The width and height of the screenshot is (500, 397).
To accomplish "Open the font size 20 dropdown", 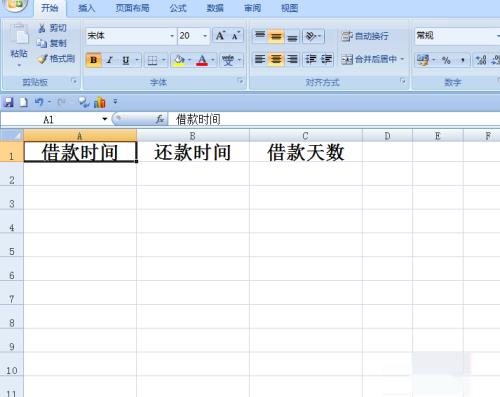I will click(x=205, y=36).
